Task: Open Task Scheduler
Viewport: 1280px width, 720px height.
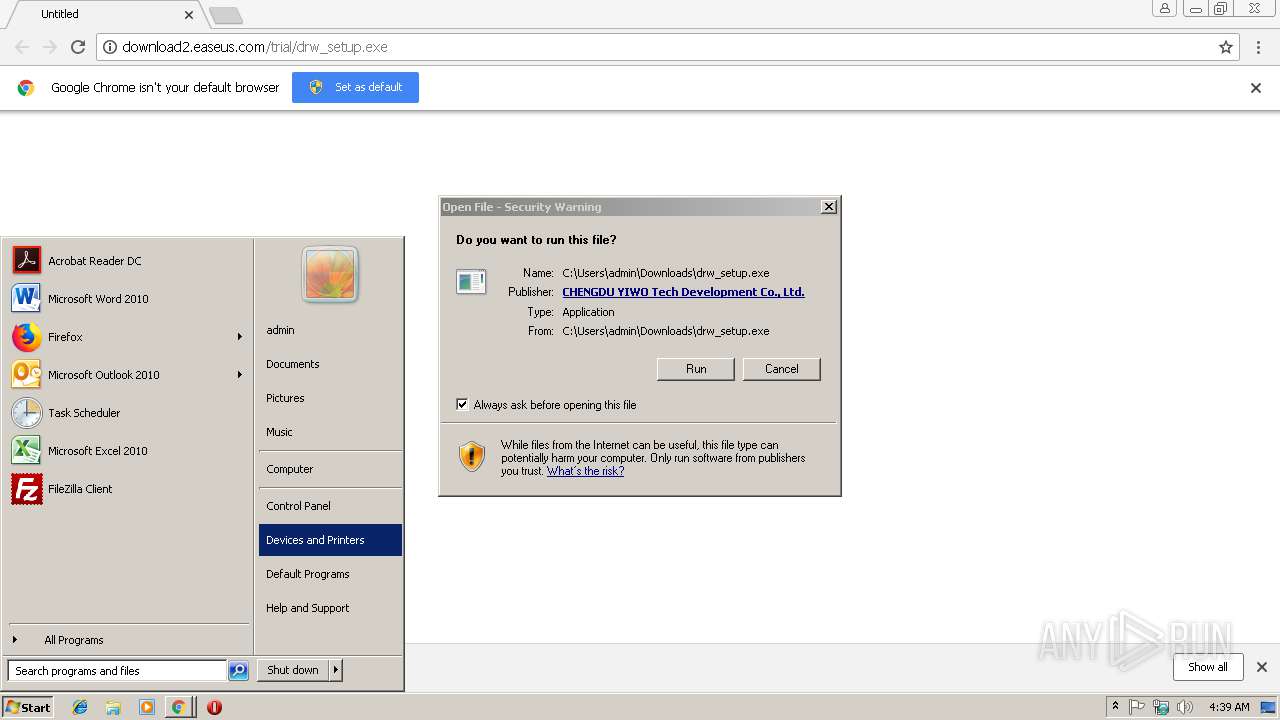Action: pyautogui.click(x=126, y=413)
